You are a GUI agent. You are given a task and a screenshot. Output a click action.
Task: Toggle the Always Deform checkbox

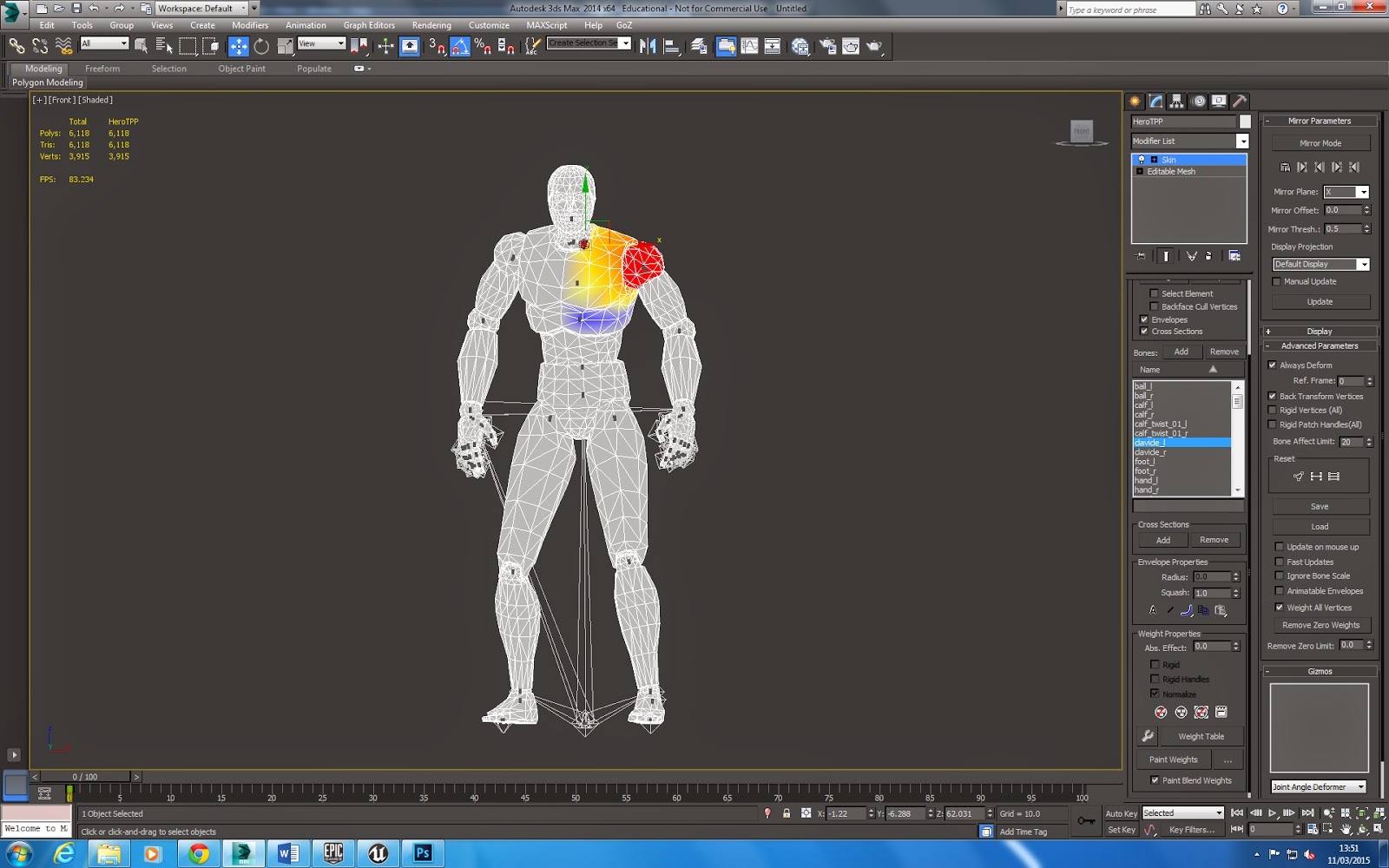click(1273, 365)
